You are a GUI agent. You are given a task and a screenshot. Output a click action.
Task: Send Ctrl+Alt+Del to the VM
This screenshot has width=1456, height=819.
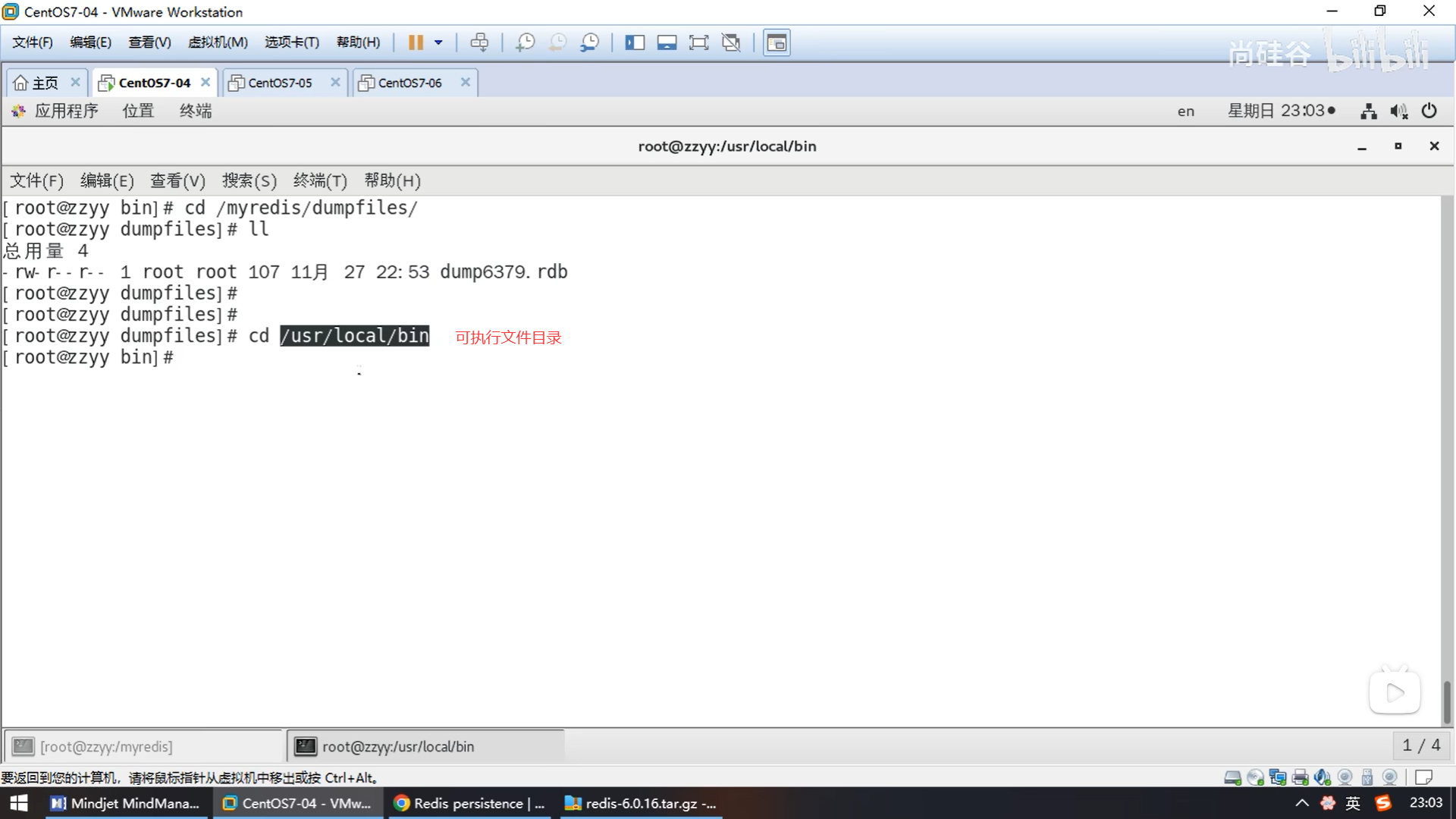pyautogui.click(x=479, y=42)
